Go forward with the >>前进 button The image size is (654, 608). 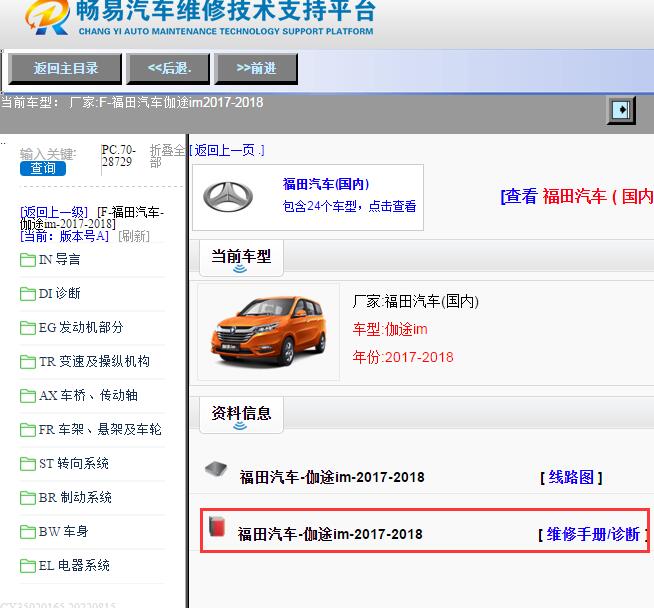[256, 68]
